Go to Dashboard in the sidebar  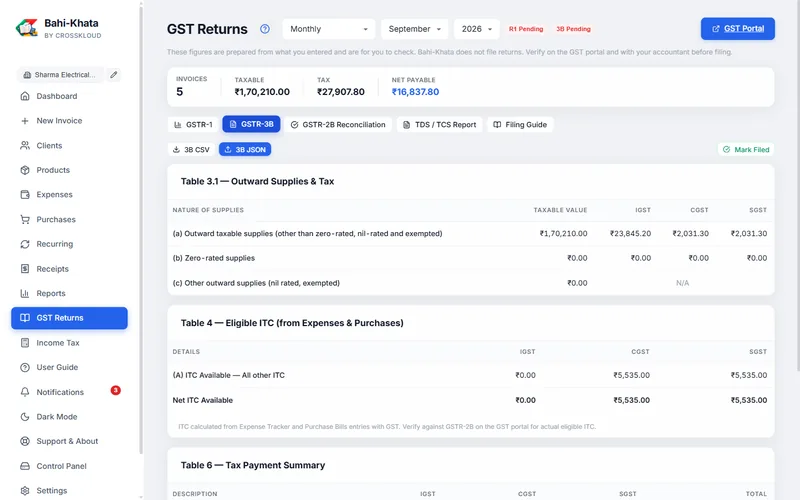[x=69, y=96]
